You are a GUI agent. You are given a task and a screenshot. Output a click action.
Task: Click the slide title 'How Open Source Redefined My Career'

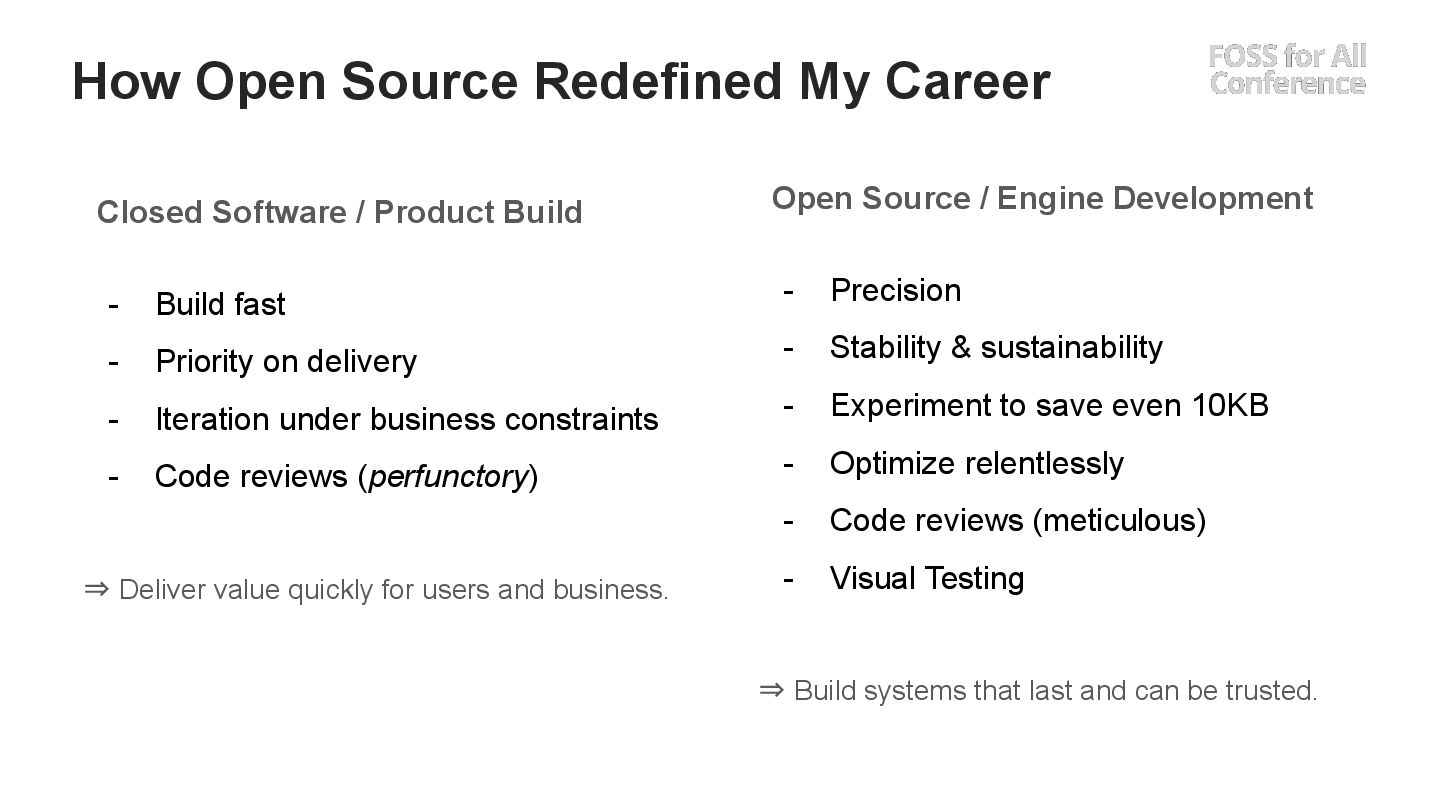[561, 82]
